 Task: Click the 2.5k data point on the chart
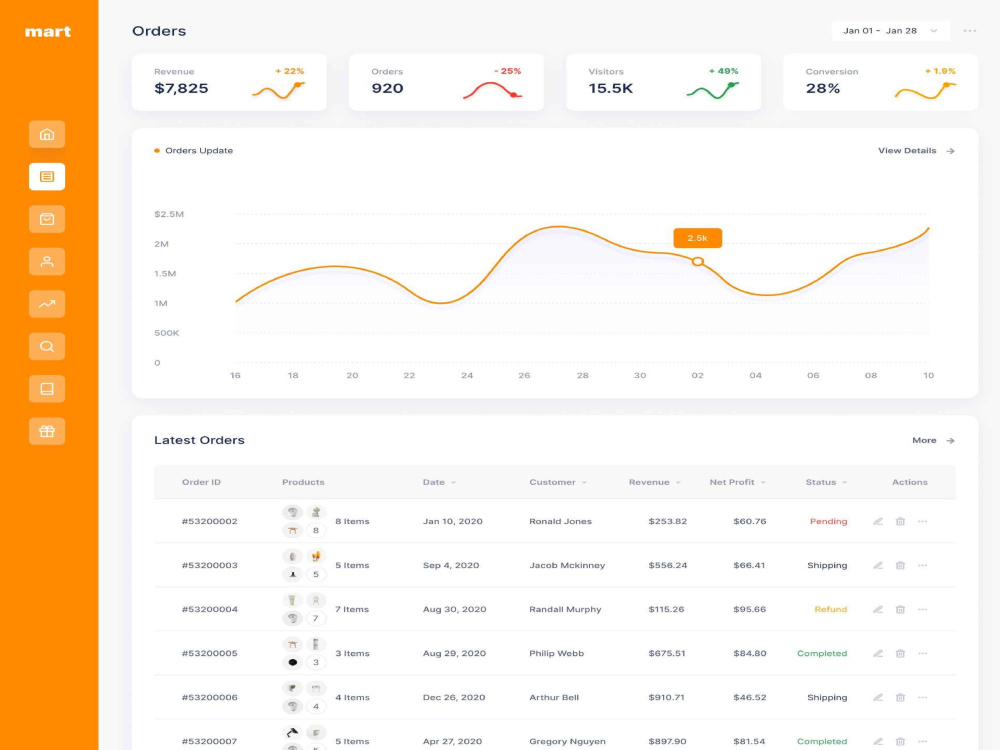point(698,261)
